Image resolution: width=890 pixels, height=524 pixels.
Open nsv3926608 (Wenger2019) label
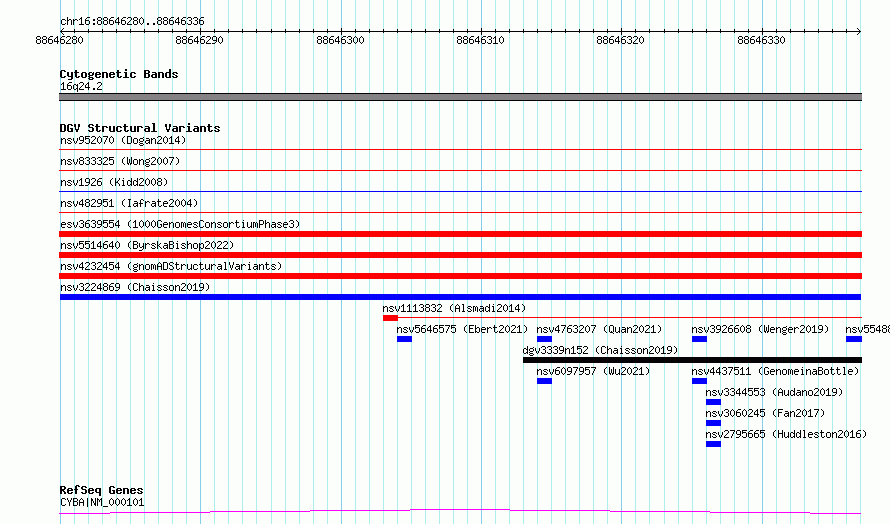click(x=760, y=329)
